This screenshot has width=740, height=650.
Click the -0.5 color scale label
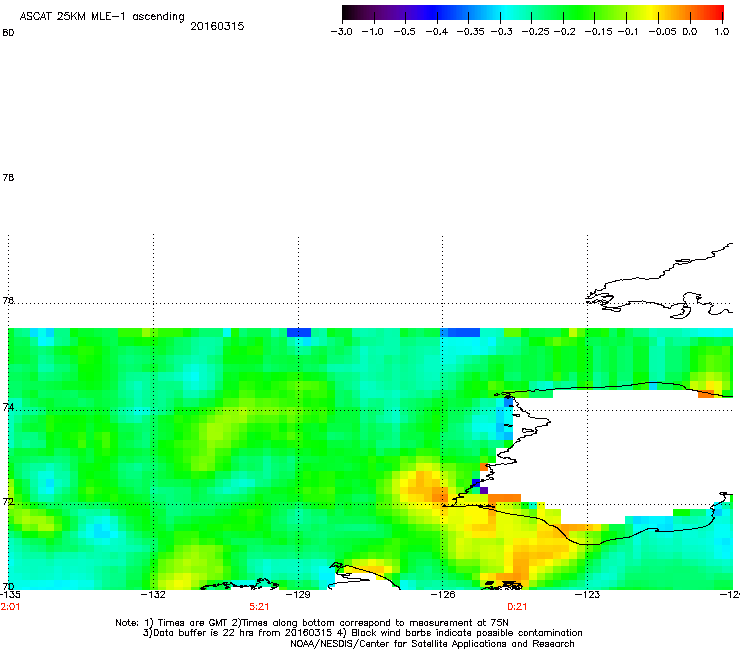point(404,32)
